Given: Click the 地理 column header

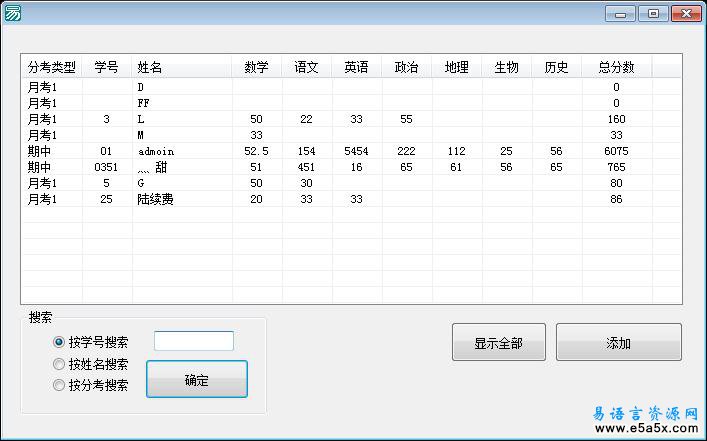Looking at the screenshot, I should [457, 67].
